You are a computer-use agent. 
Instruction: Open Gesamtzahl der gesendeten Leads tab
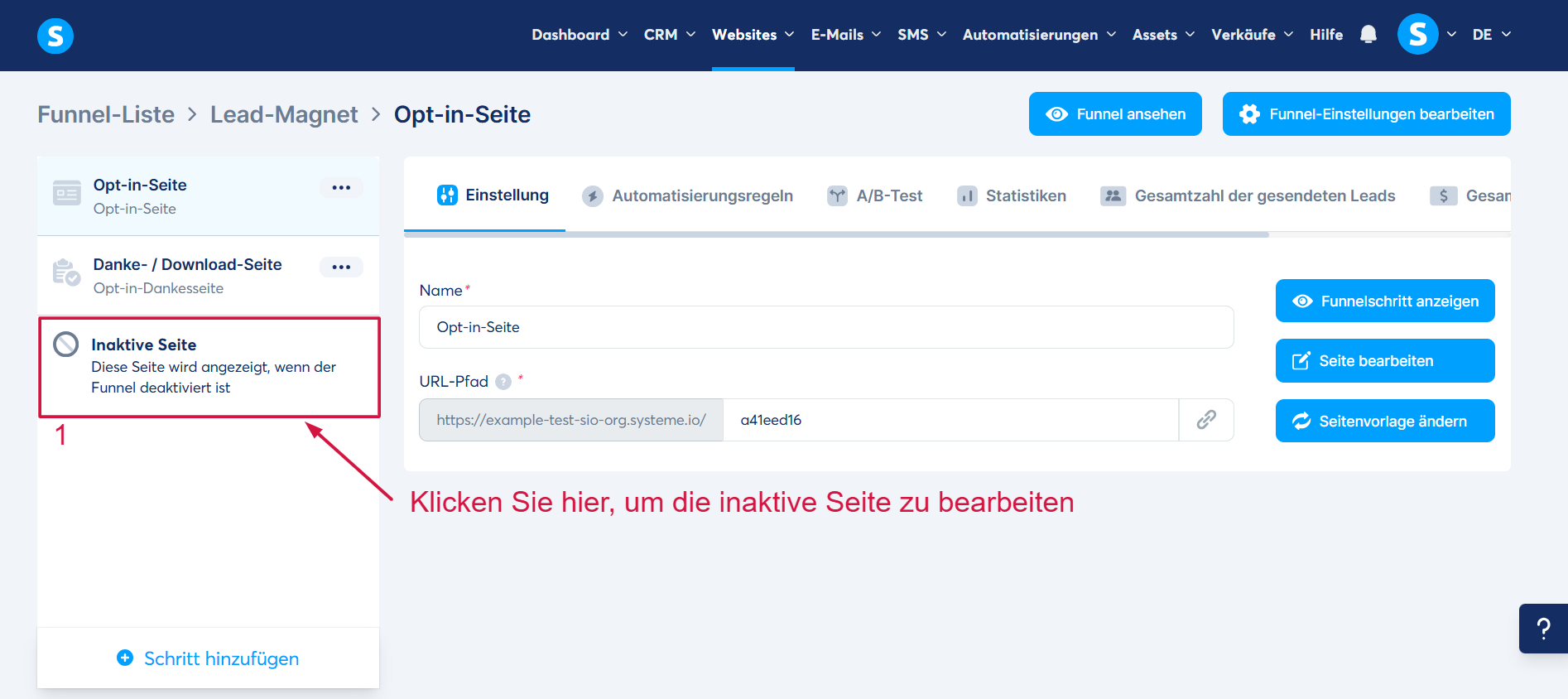(x=1248, y=196)
